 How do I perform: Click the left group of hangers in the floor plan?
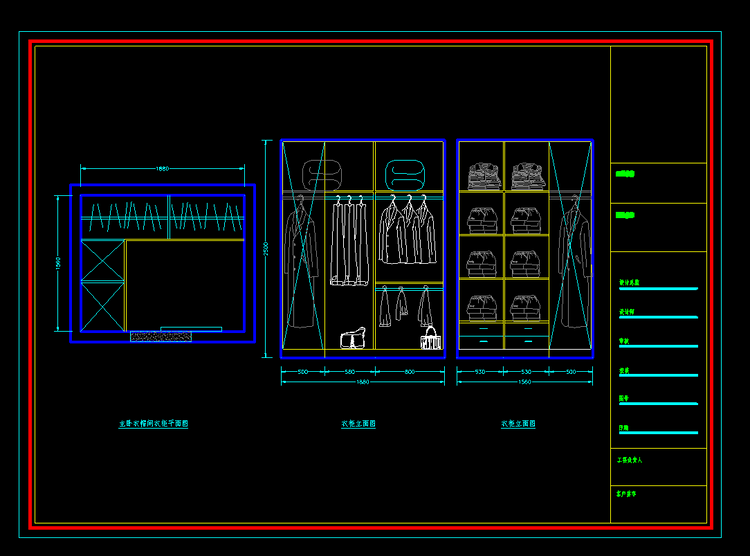click(125, 217)
